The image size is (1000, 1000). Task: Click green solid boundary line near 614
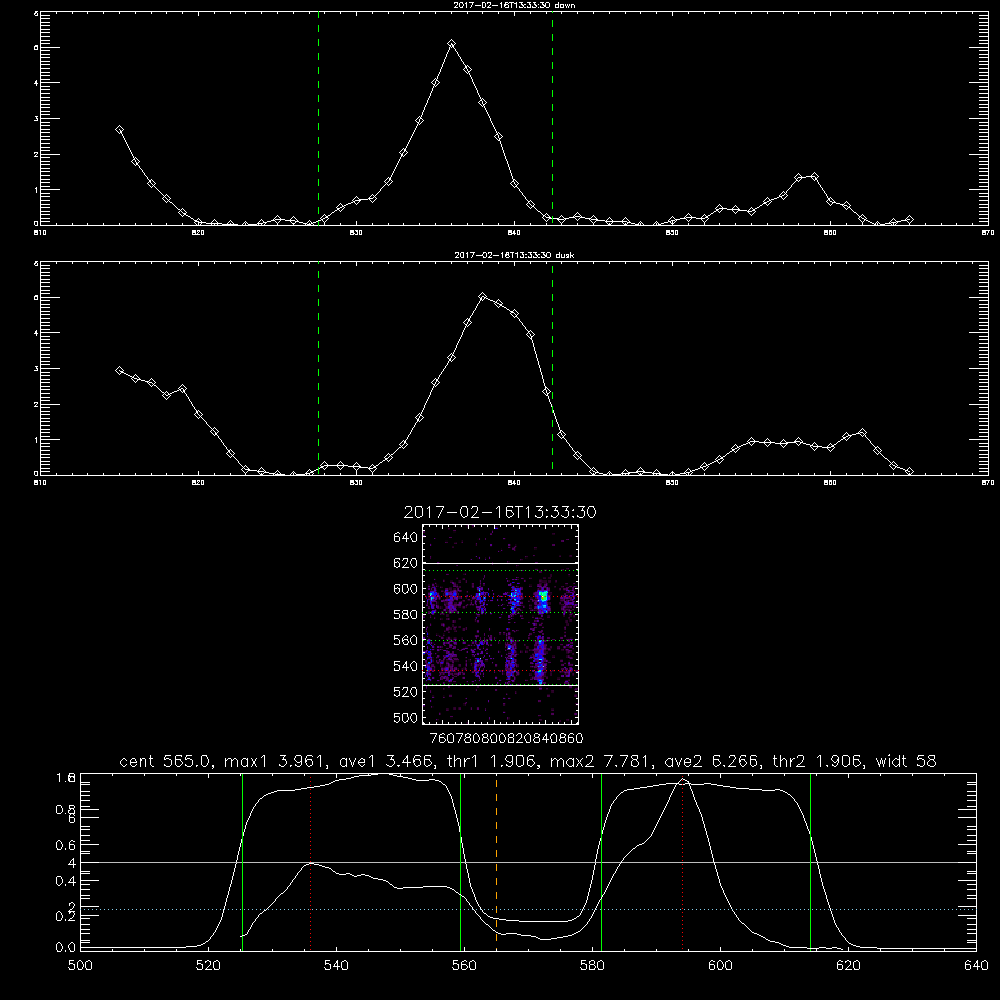click(x=811, y=861)
